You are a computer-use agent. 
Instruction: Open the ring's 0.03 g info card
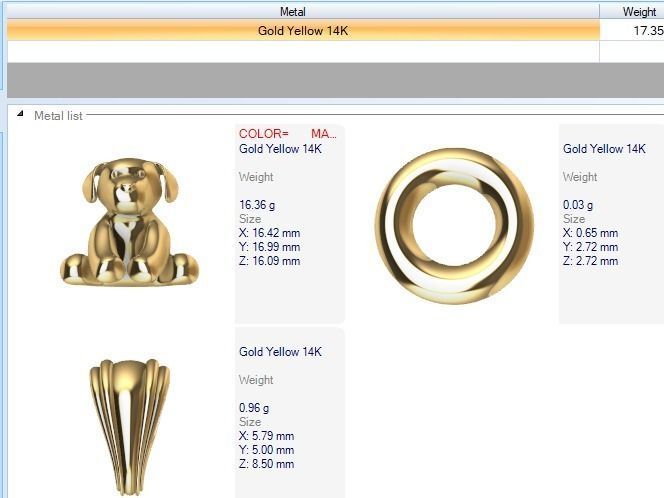click(x=611, y=224)
